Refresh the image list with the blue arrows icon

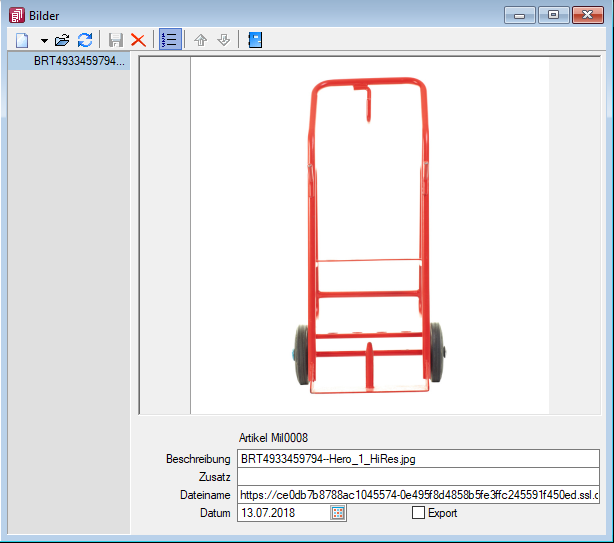(85, 40)
